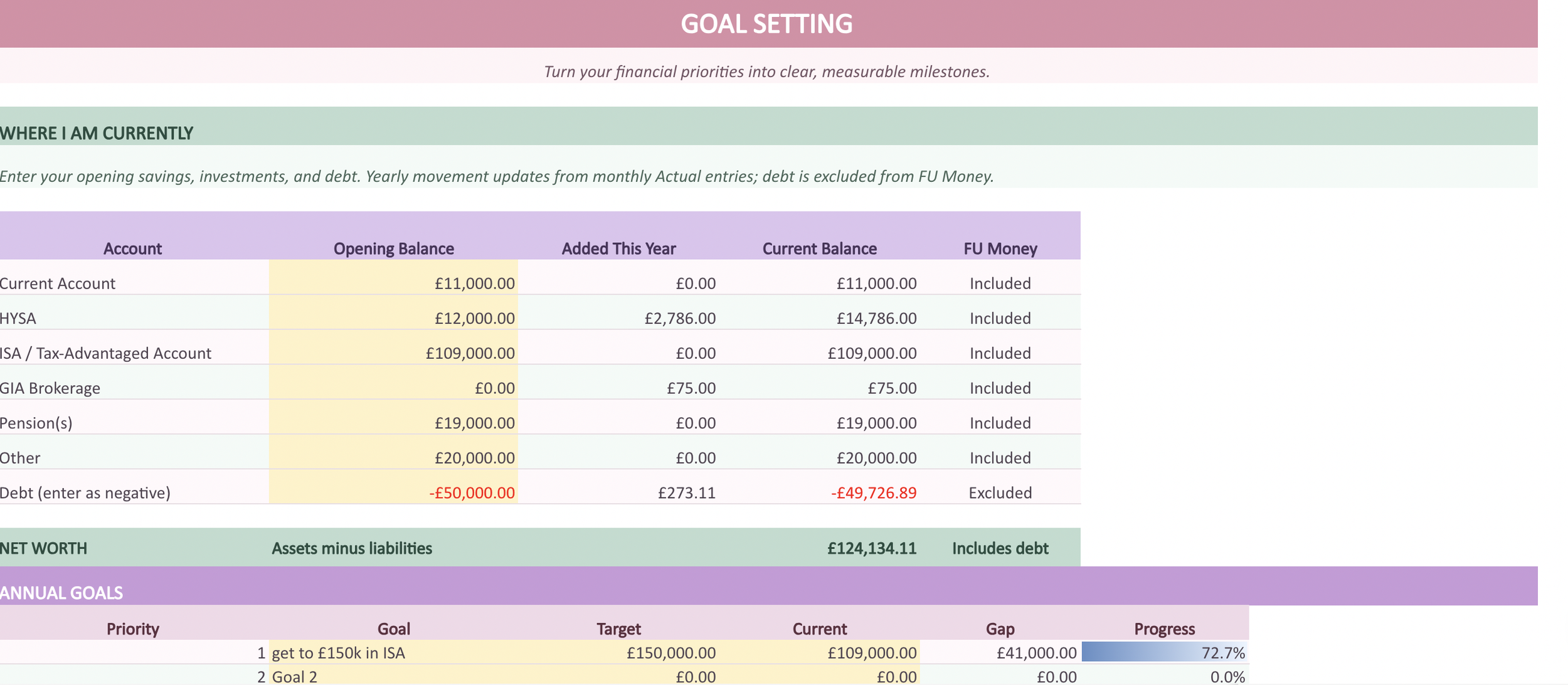Edit goal name 'get to £150k in ISA'
Screen dimensions: 1568x685
click(394, 652)
